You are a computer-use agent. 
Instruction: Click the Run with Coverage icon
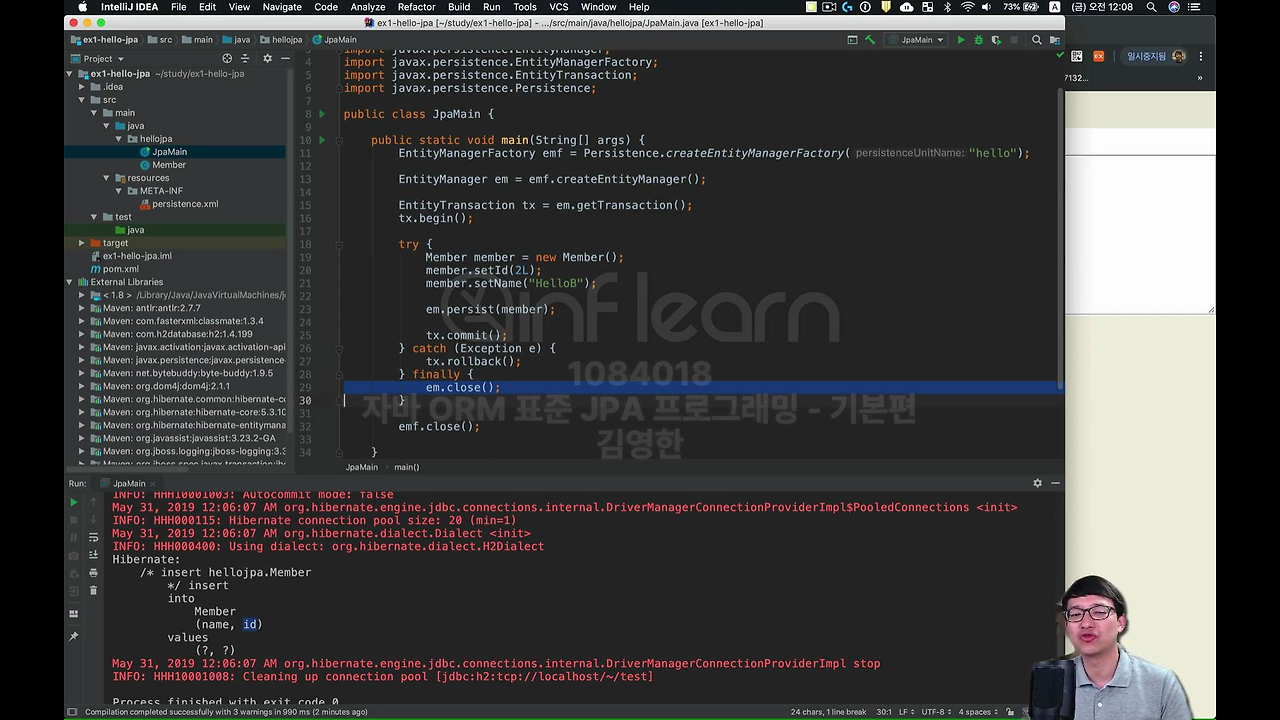click(x=996, y=40)
